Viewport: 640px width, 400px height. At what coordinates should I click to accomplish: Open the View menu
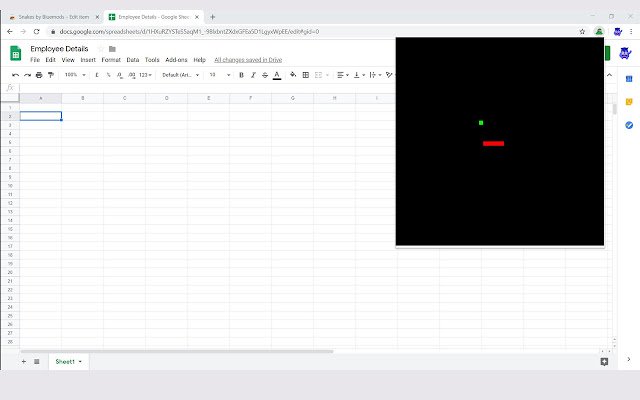(x=68, y=60)
